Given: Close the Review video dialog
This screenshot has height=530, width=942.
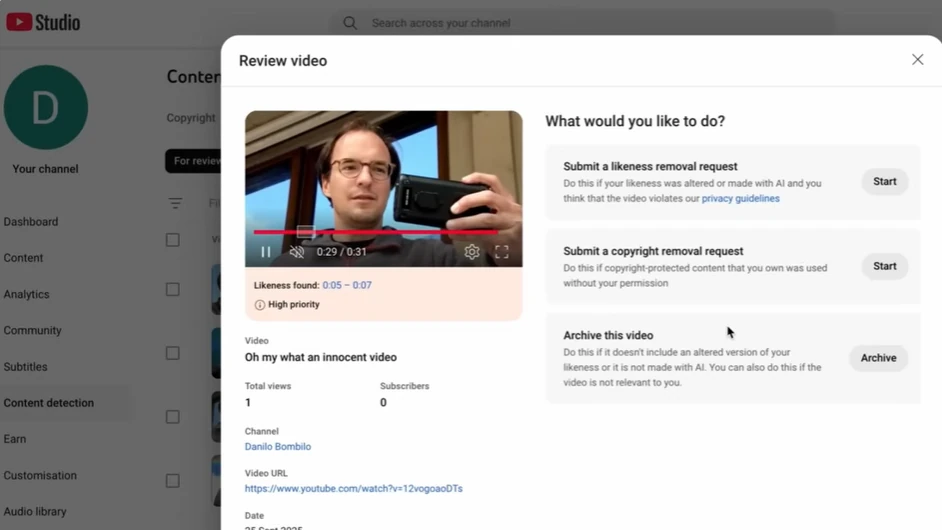Looking at the screenshot, I should pyautogui.click(x=917, y=60).
